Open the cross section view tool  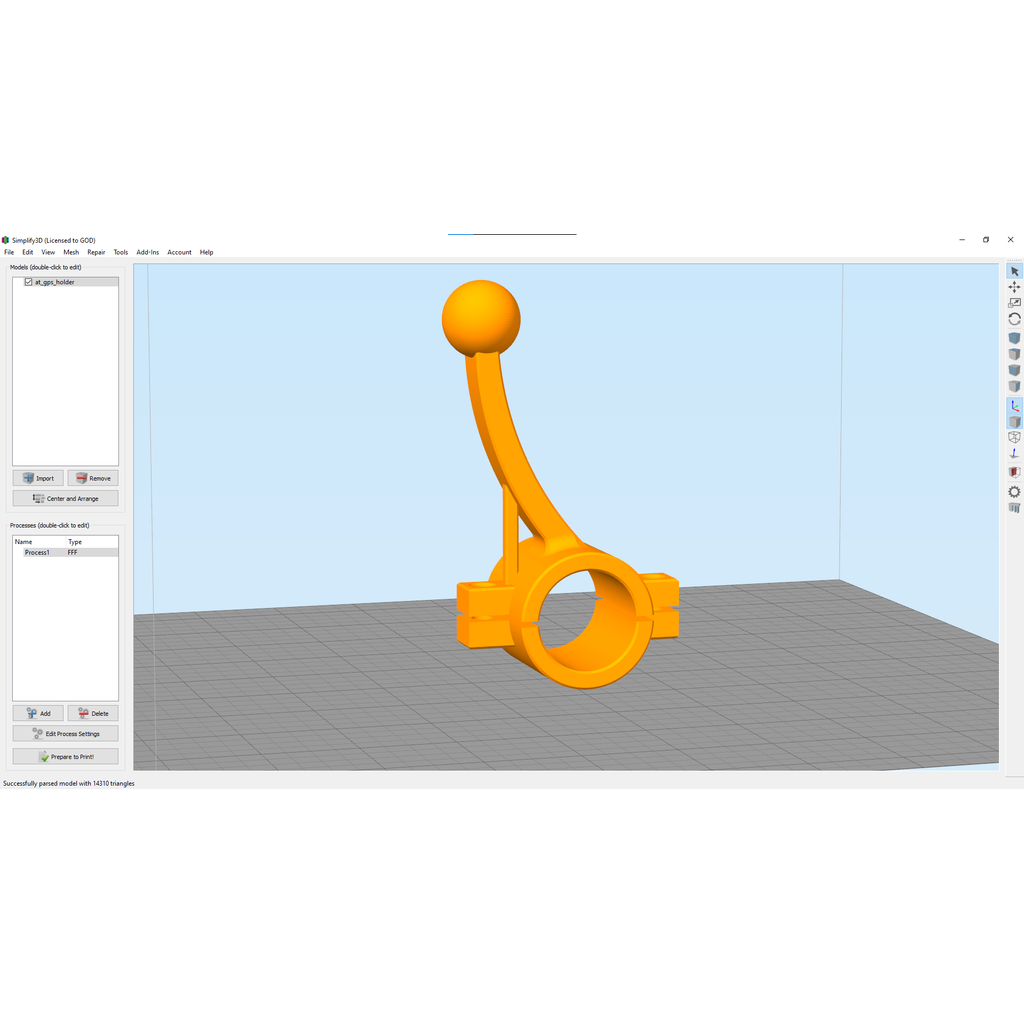pyautogui.click(x=1014, y=472)
